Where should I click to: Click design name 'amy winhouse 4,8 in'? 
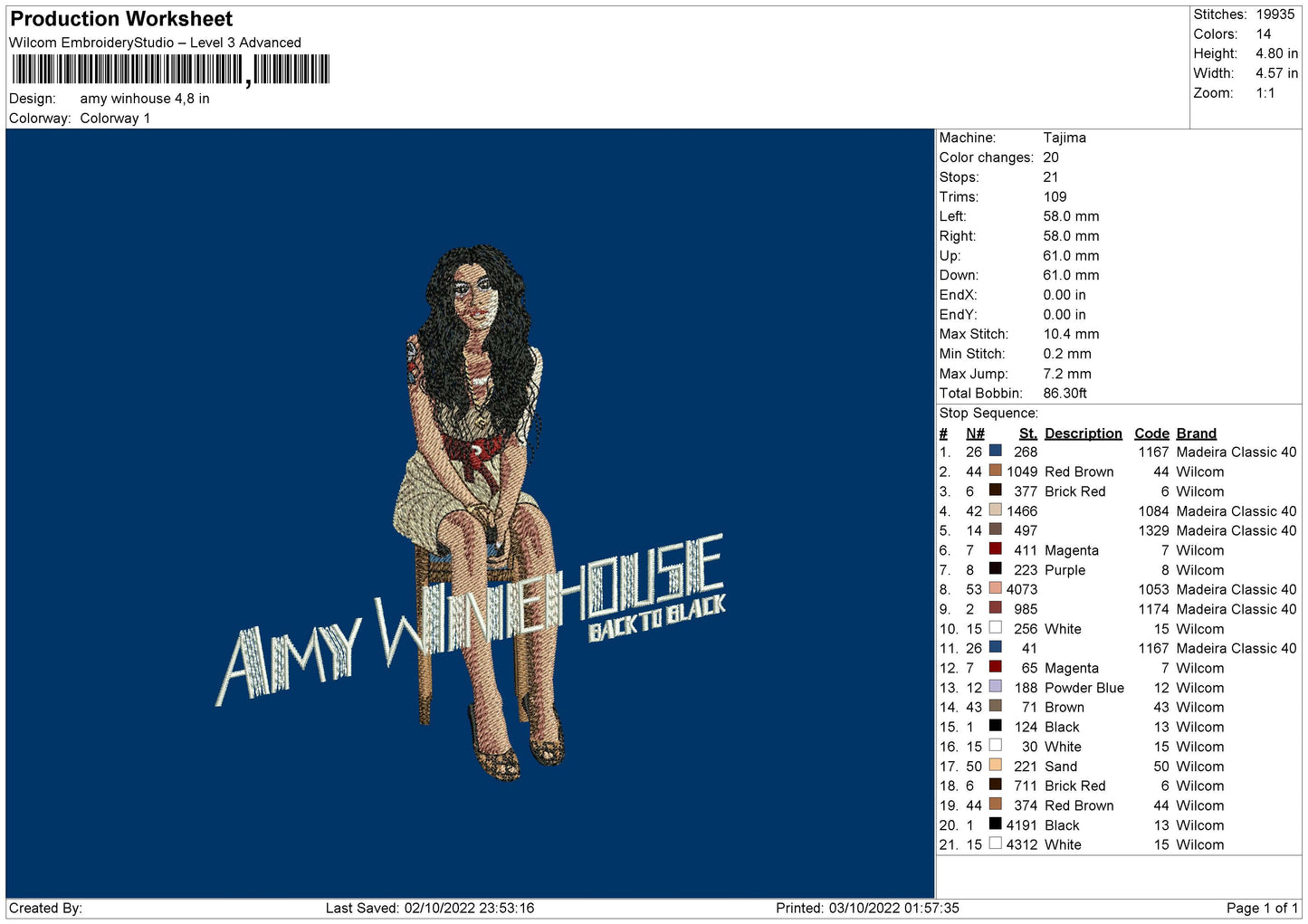click(x=145, y=99)
